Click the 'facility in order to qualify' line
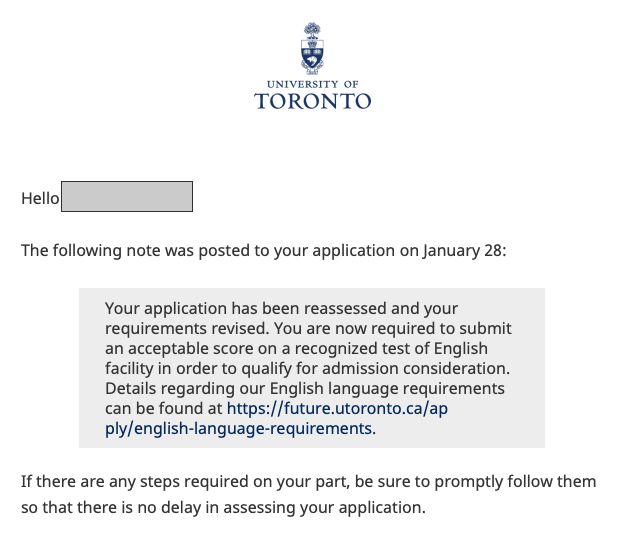Screen dimensions: 627x535 coord(308,368)
